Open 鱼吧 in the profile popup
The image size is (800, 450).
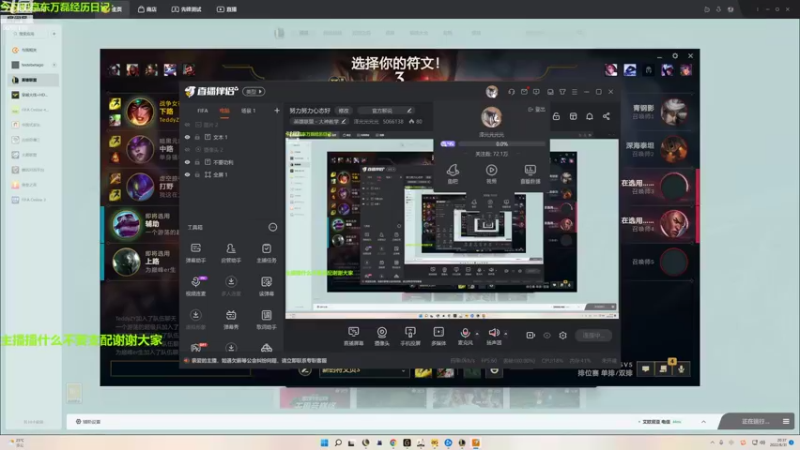[453, 173]
